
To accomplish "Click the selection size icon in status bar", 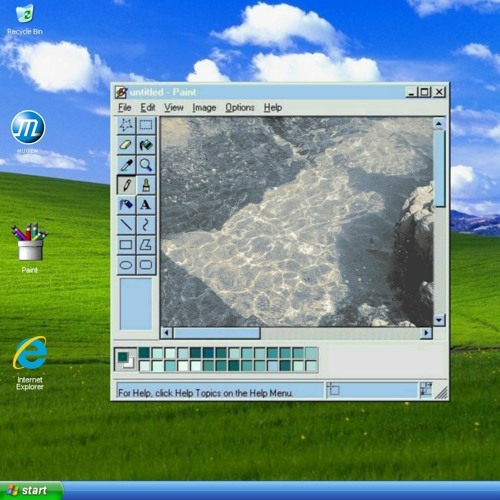I will click(426, 389).
